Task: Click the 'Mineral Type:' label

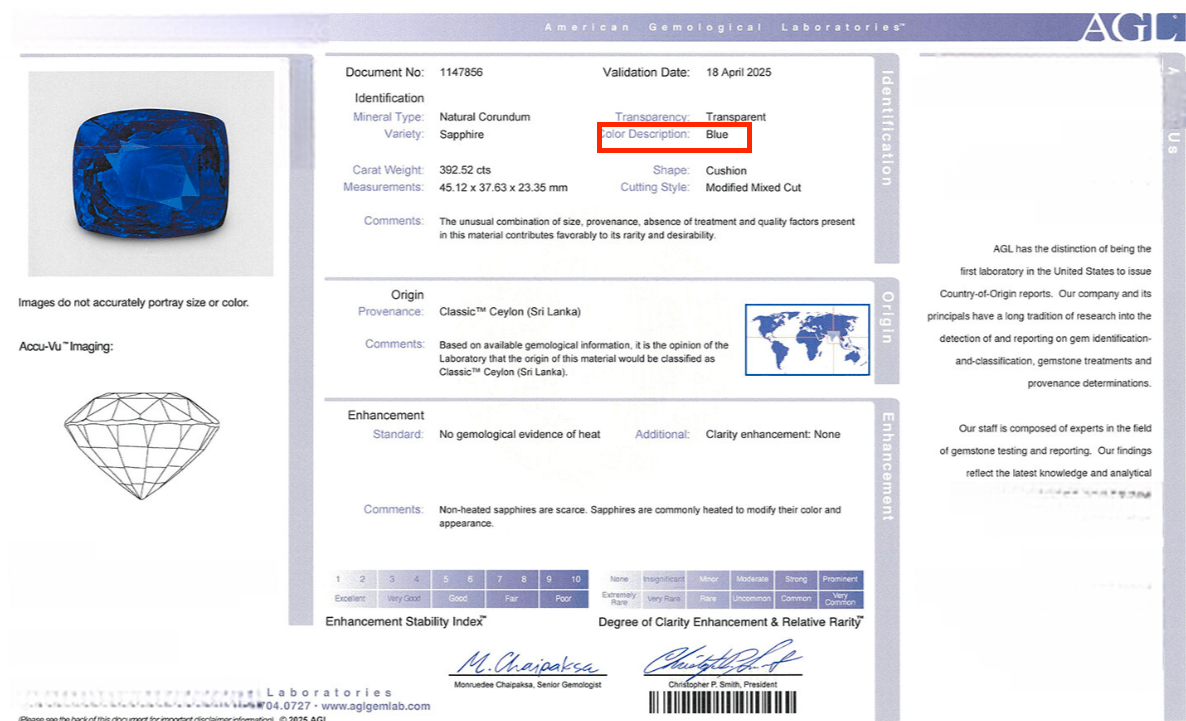Action: (388, 117)
